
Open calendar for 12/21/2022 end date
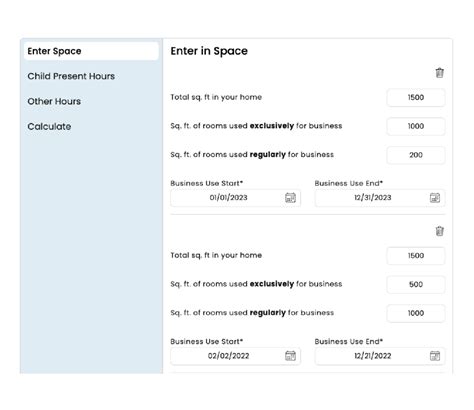(x=435, y=356)
